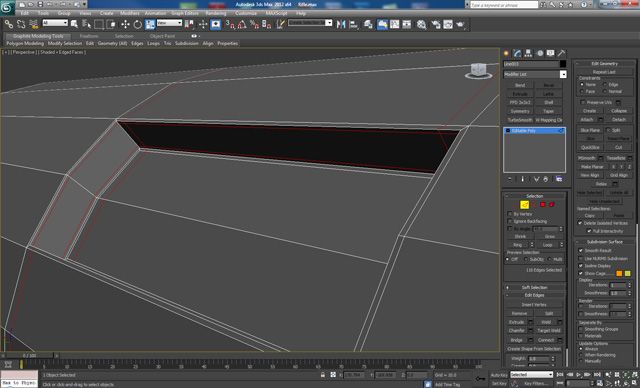Open the Utilities hammer tab
The height and width of the screenshot is (388, 640).
pos(562,53)
